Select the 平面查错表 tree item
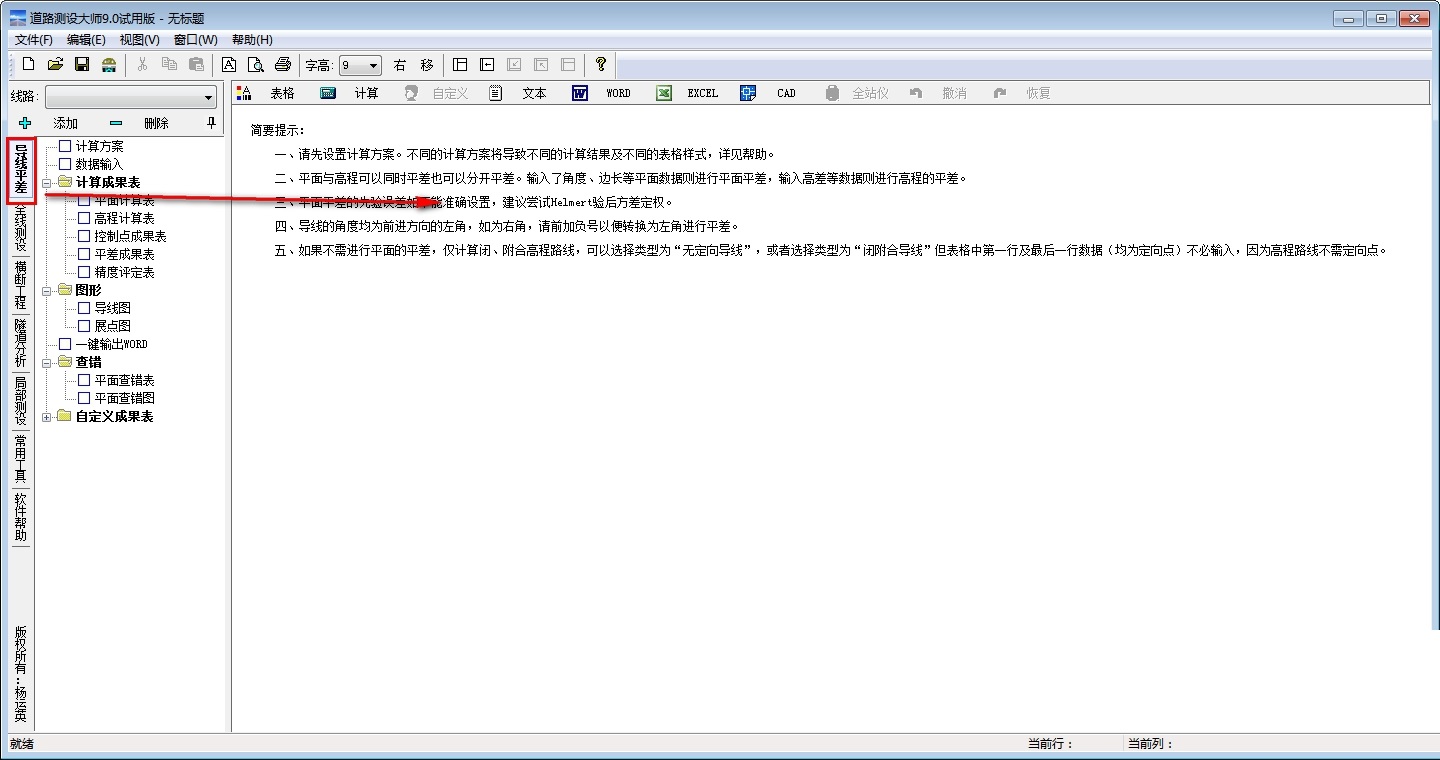 pyautogui.click(x=124, y=380)
